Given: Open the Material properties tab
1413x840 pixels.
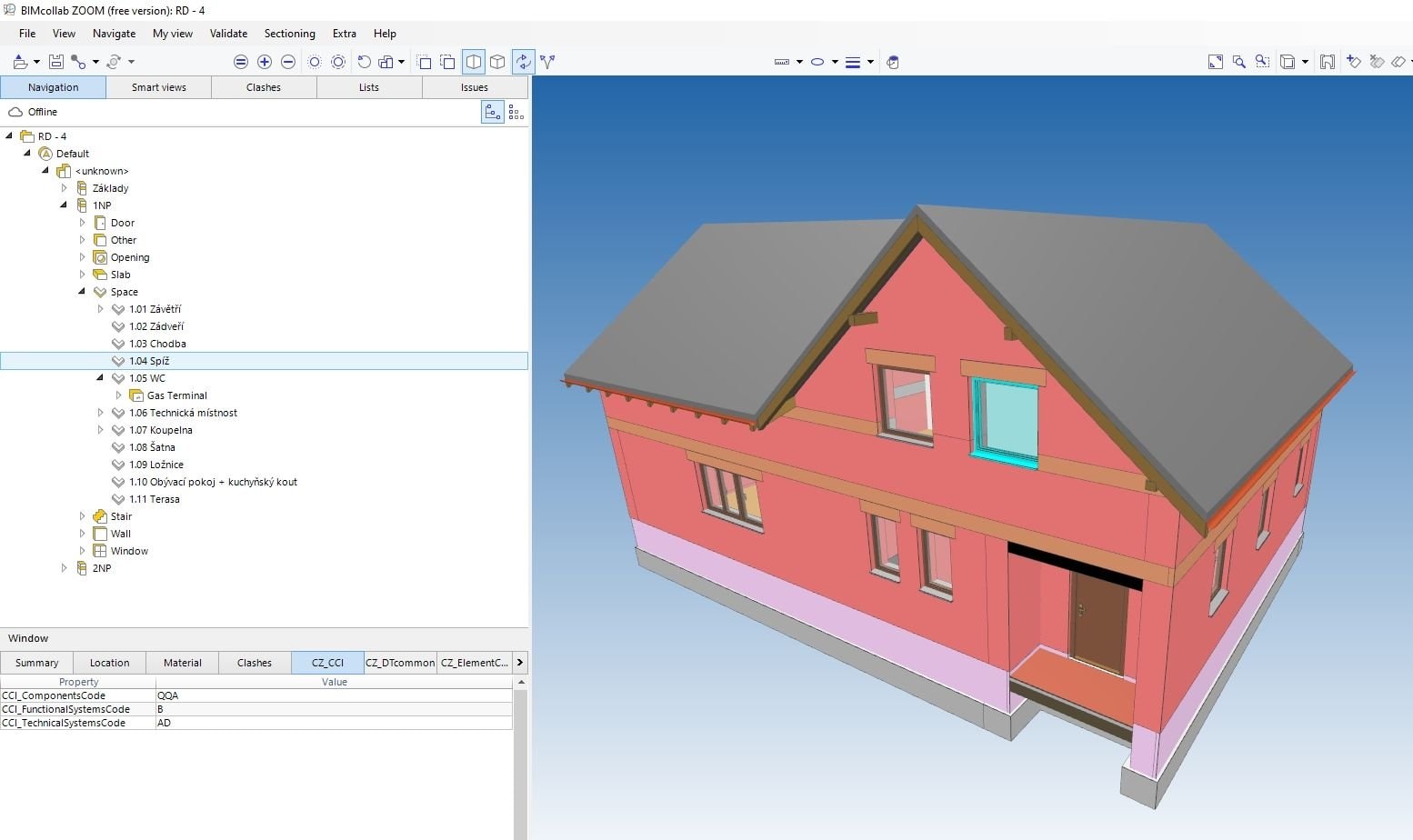Looking at the screenshot, I should click(182, 663).
